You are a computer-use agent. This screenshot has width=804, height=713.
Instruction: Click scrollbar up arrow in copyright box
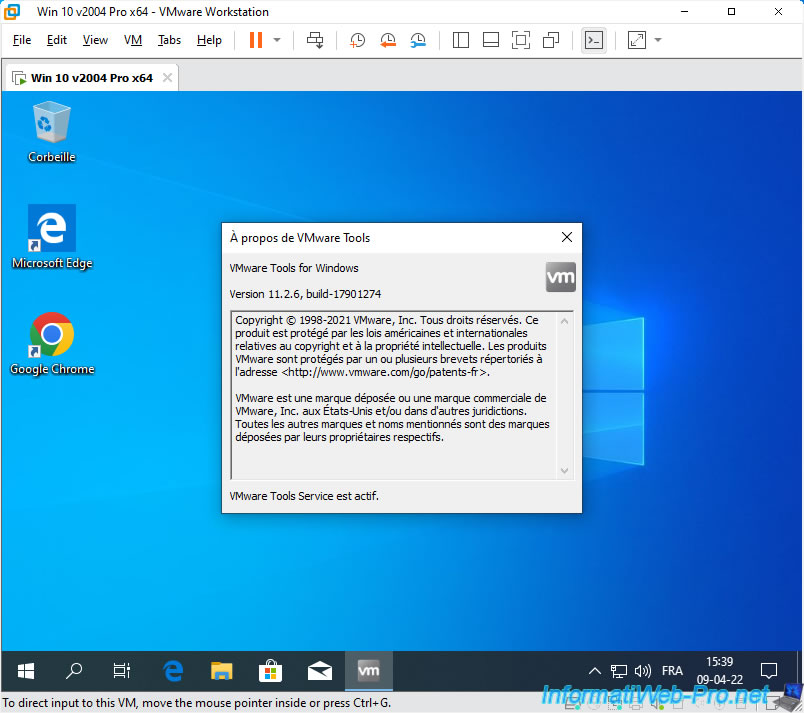click(x=565, y=321)
